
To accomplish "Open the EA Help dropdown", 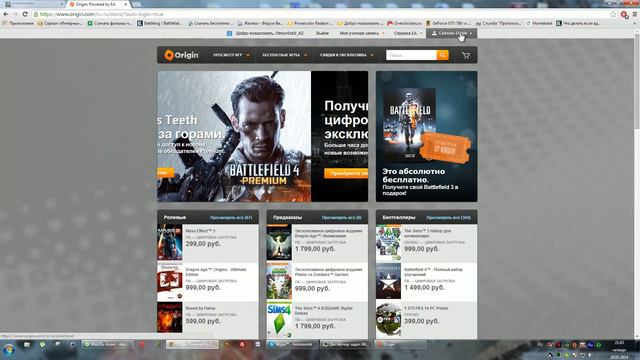I will [x=408, y=33].
